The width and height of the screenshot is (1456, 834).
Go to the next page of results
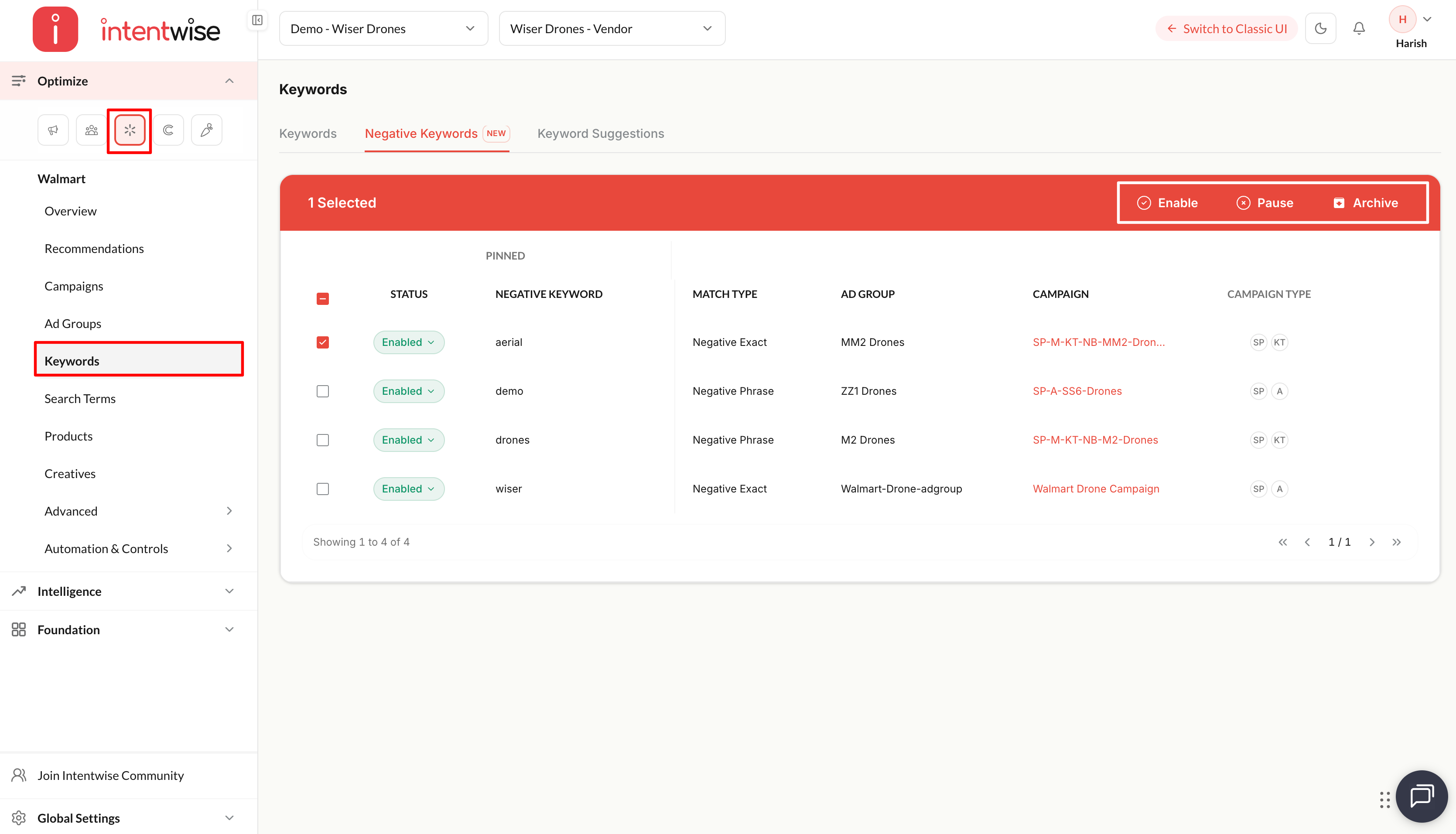(1372, 542)
